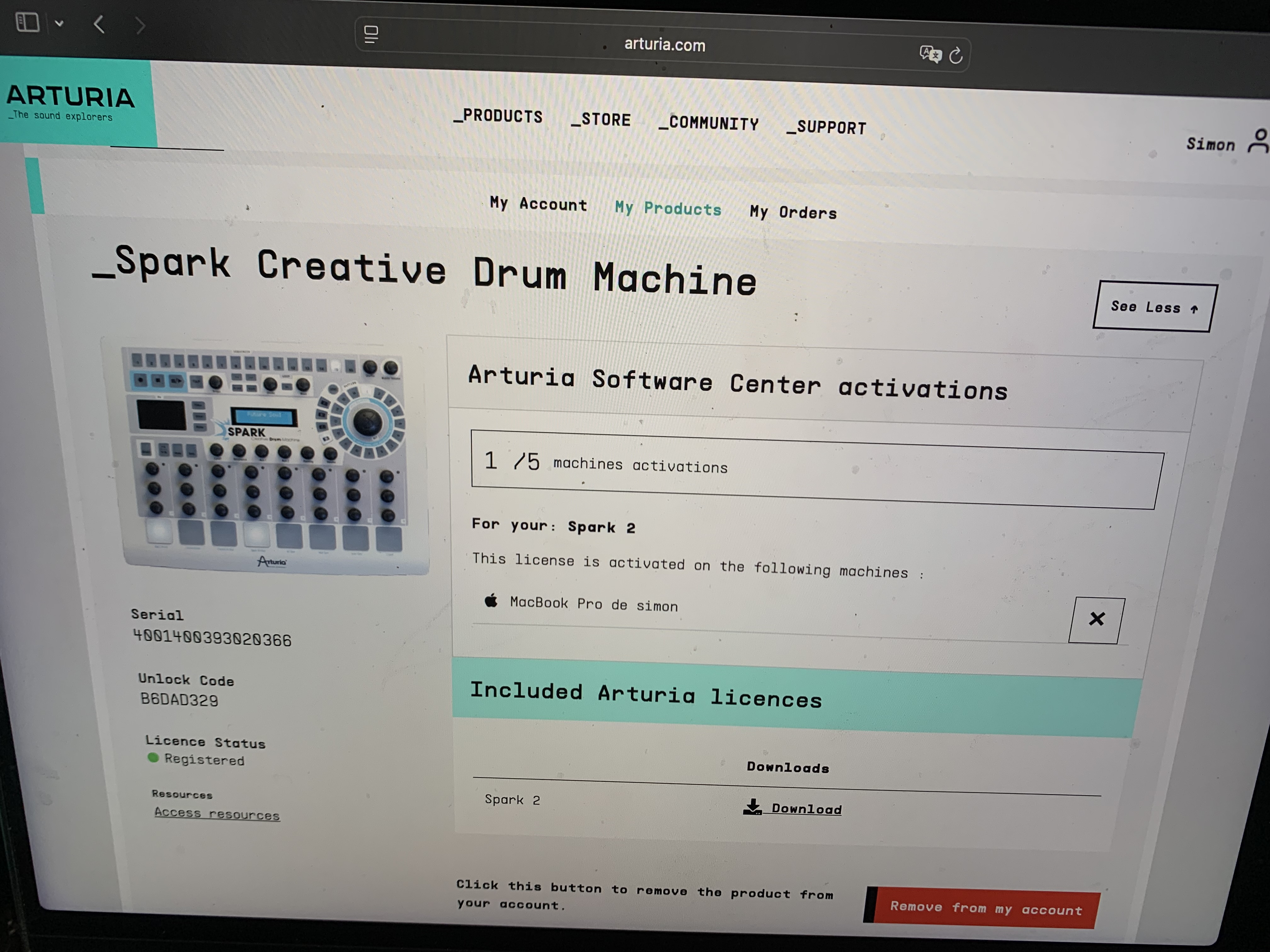Open the page reader icon in address bar
The image size is (1270, 952).
coord(371,34)
